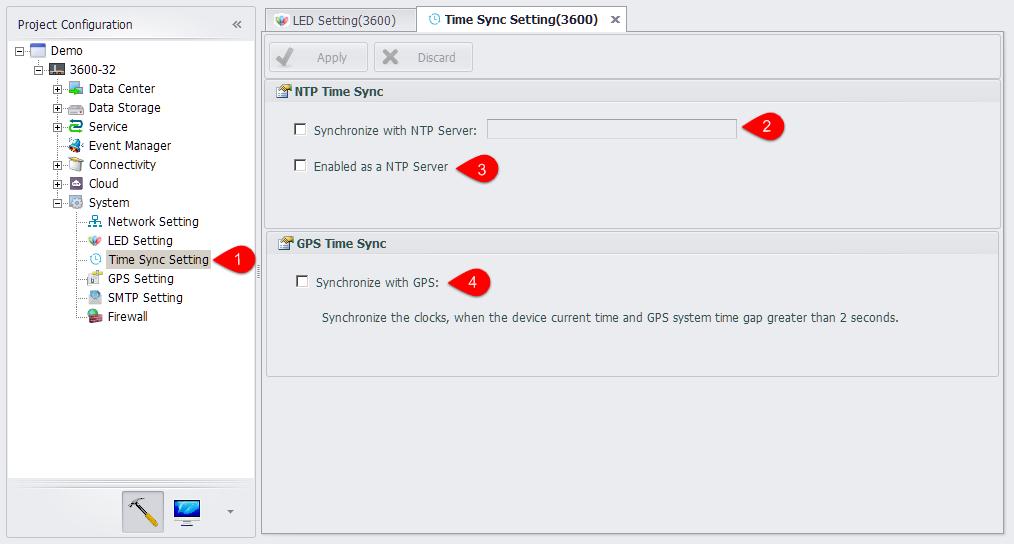Viewport: 1014px width, 544px height.
Task: Click the Firewall icon in System tree
Action: pos(95,317)
